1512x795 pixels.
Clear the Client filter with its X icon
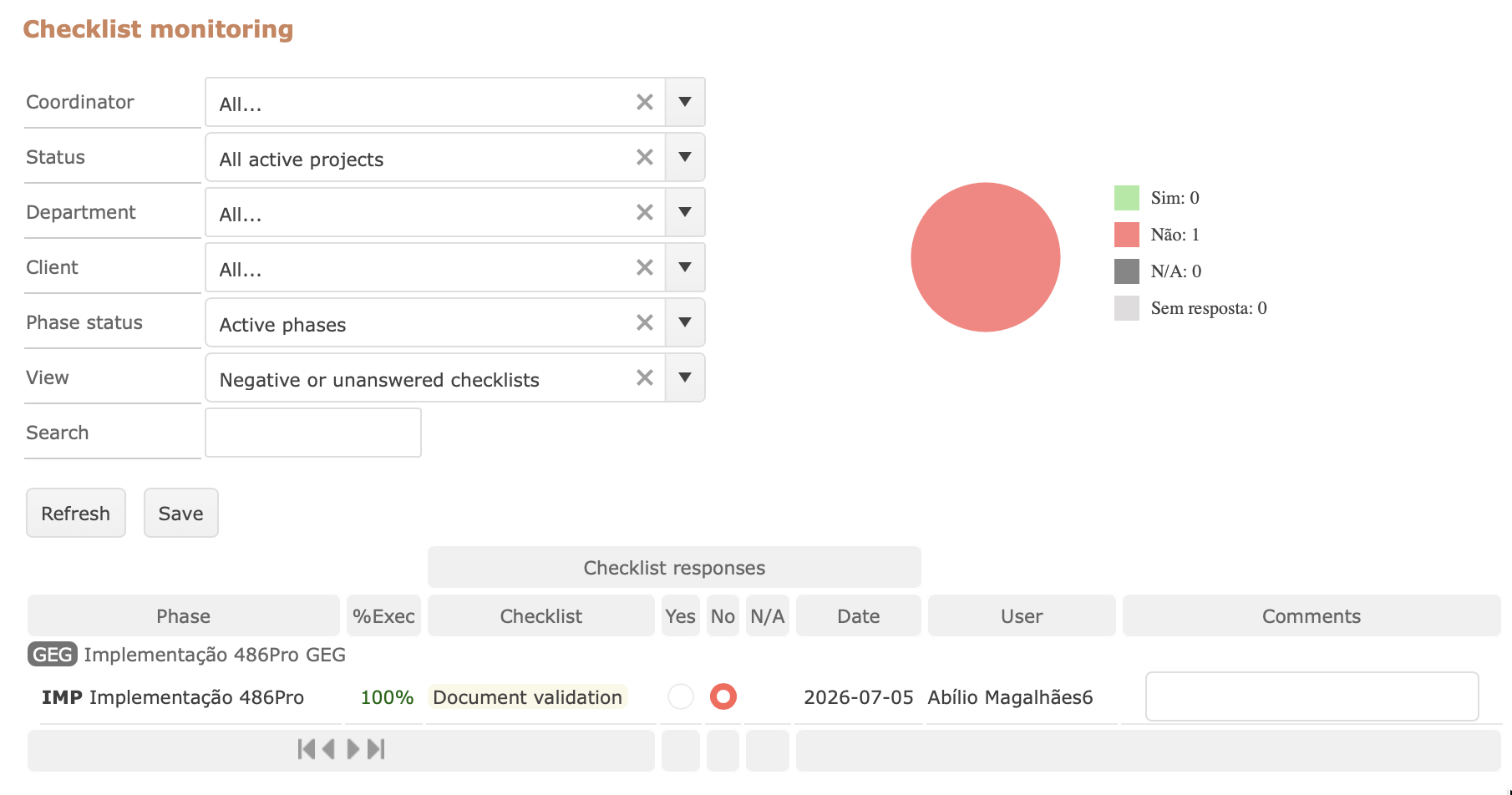(x=645, y=267)
